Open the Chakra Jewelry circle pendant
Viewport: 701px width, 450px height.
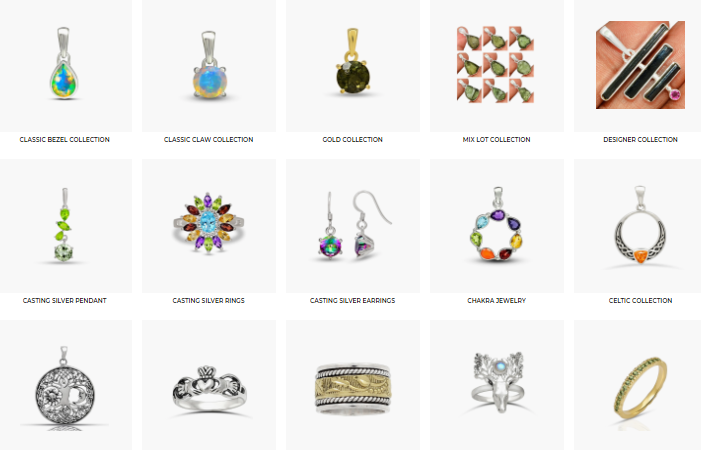497,226
